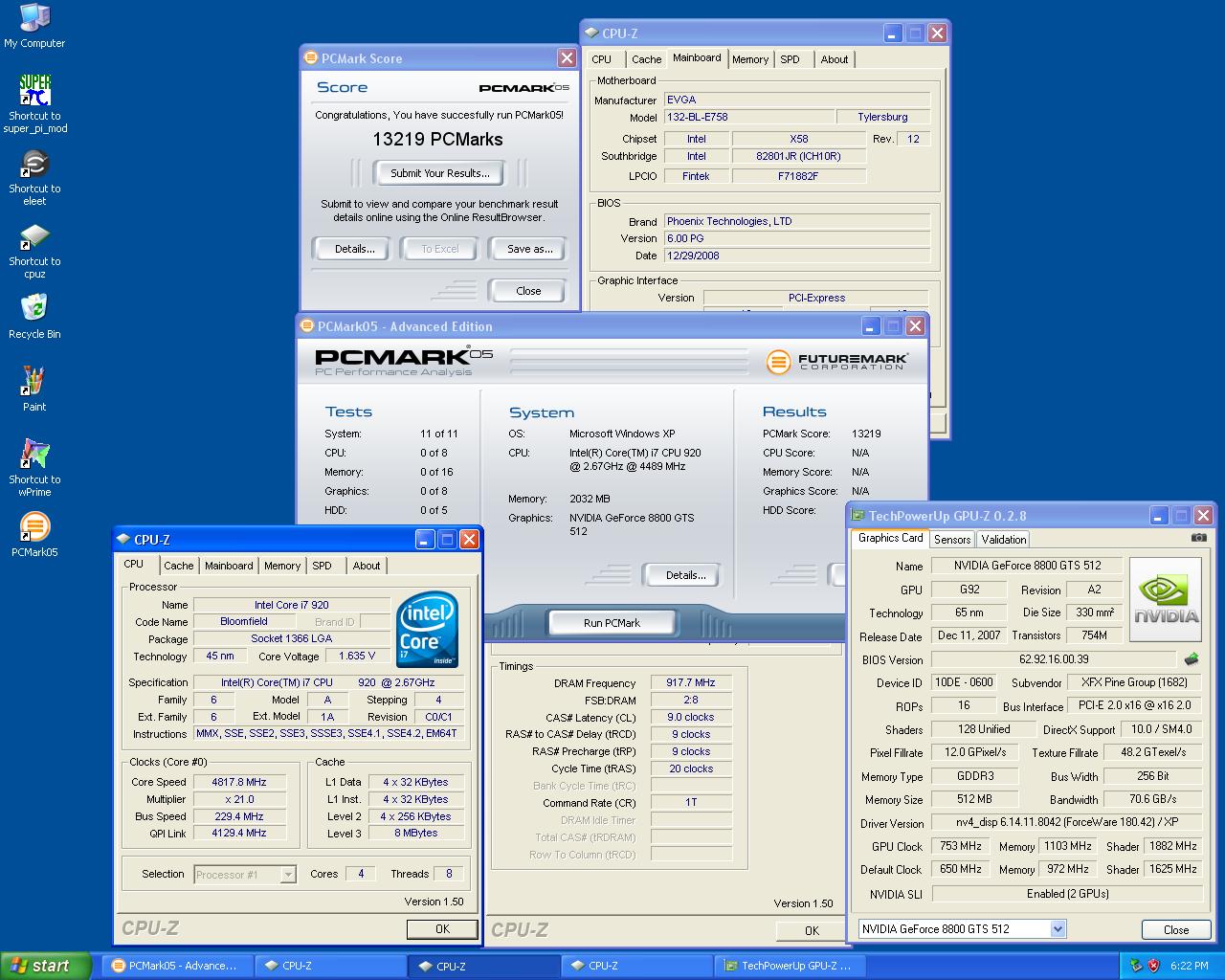1225x980 pixels.
Task: Switch to TechPowerUp GPU-Z taskbar button
Action: 790,967
